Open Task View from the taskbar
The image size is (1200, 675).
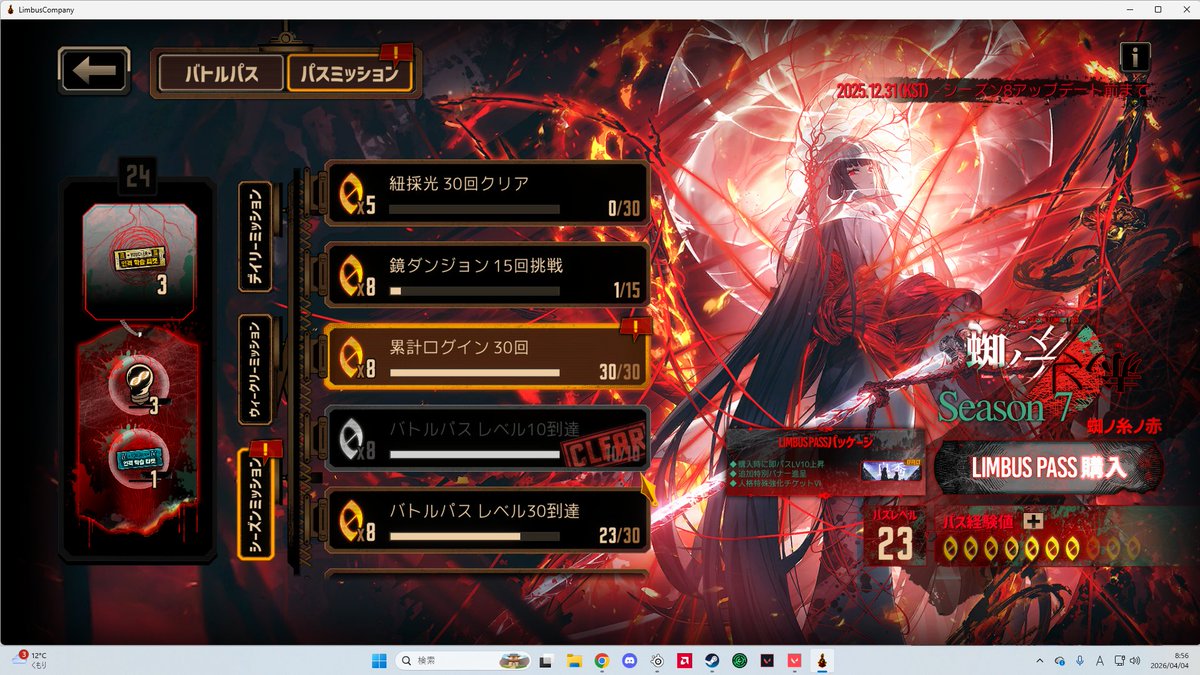[545, 661]
